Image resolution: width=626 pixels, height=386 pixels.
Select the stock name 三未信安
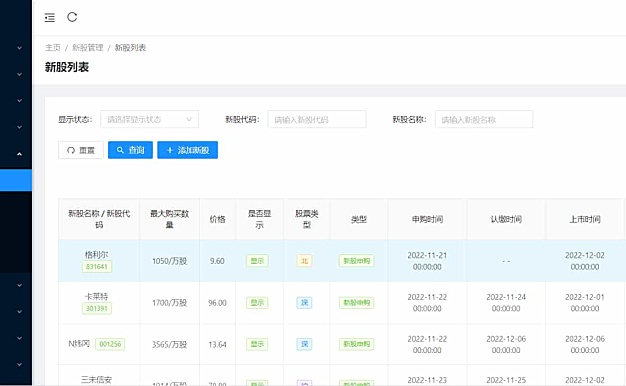click(97, 380)
